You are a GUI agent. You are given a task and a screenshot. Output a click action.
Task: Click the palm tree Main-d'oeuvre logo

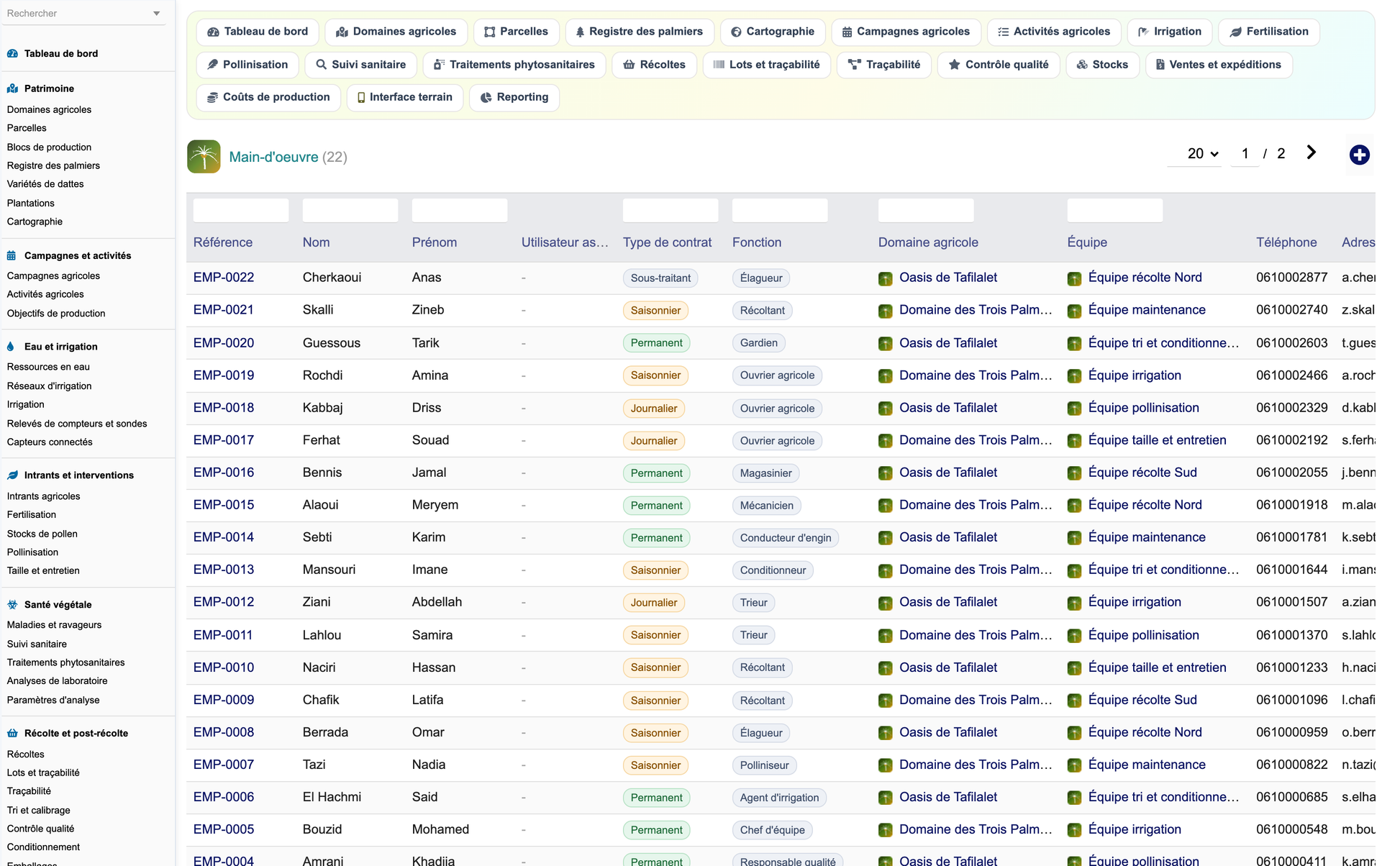point(204,156)
